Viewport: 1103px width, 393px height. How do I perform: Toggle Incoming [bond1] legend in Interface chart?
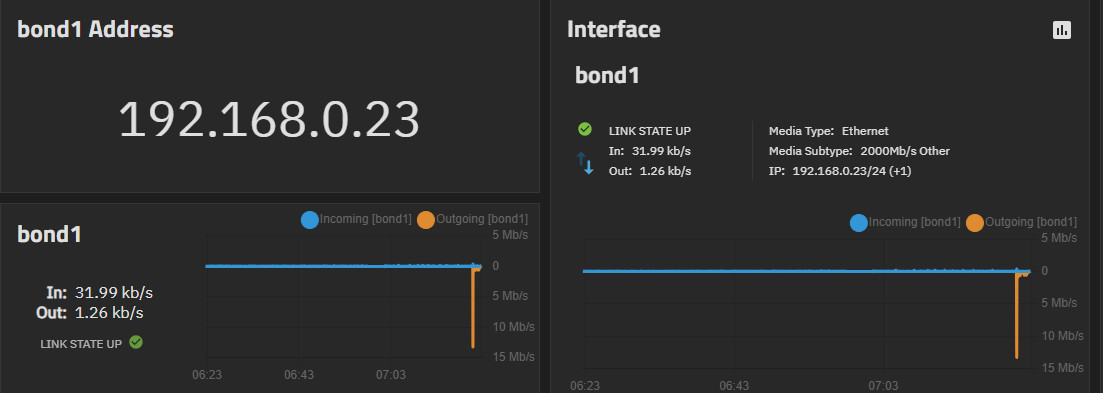pos(905,222)
